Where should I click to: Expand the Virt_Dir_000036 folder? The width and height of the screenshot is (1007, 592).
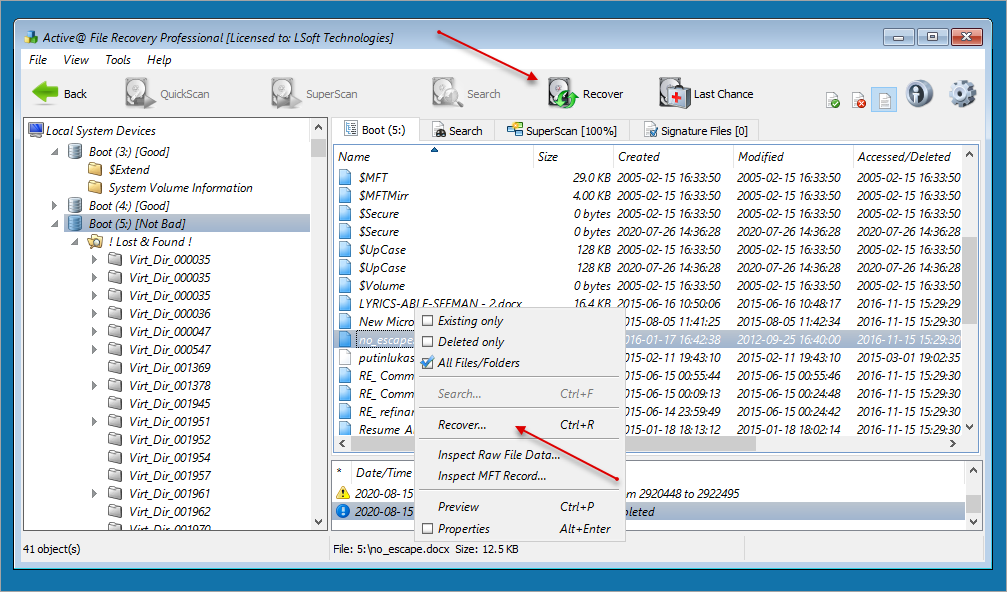pos(94,313)
